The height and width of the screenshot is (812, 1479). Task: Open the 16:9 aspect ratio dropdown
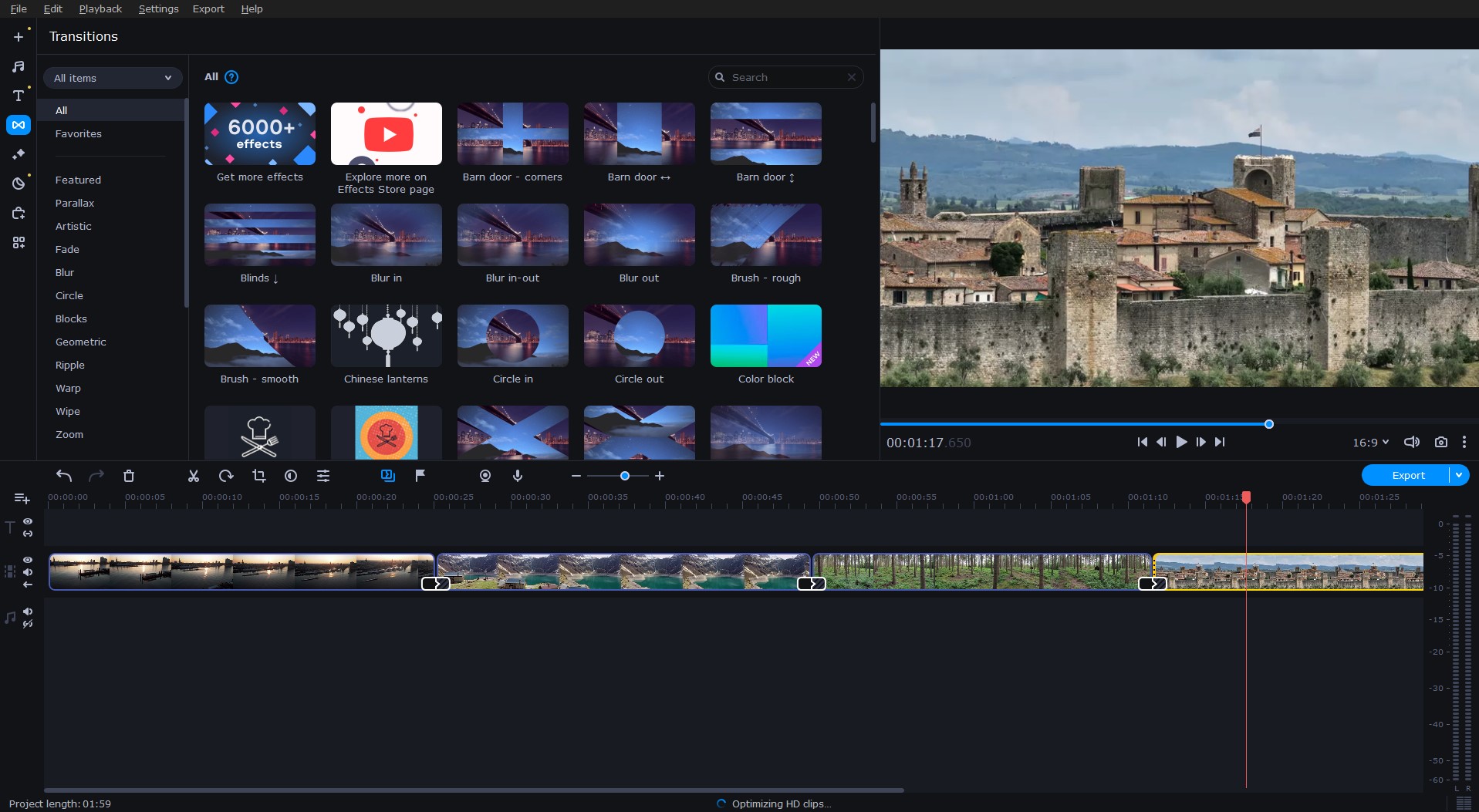(x=1370, y=442)
